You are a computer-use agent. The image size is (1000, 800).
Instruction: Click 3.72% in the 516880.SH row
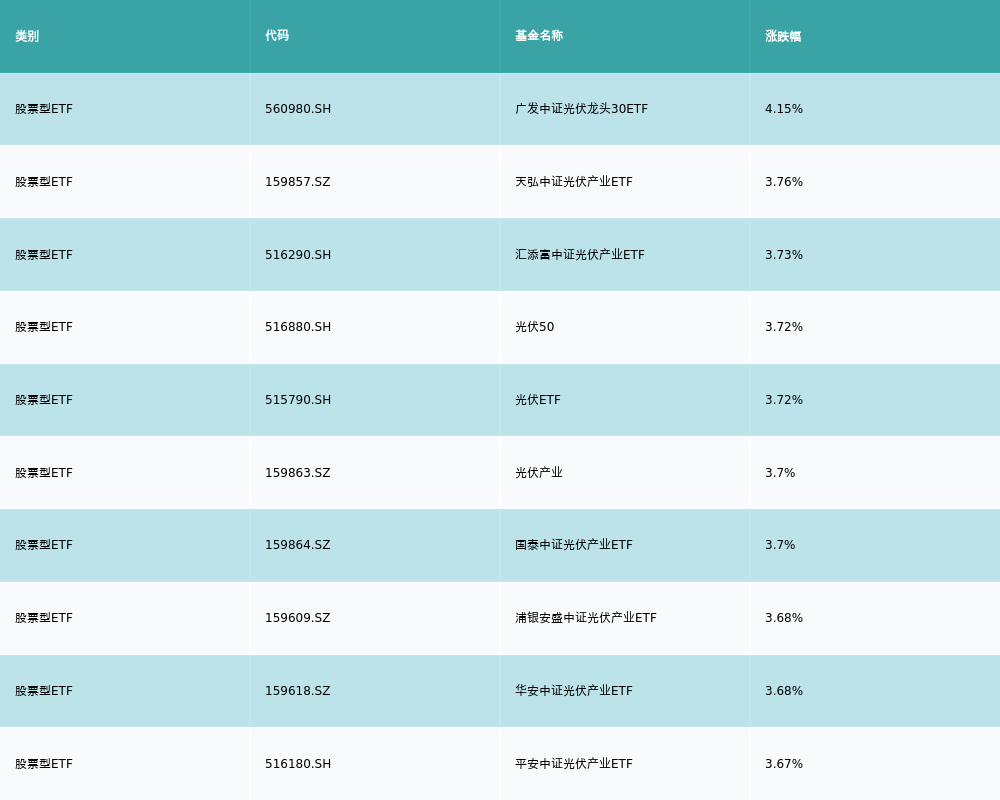[784, 327]
